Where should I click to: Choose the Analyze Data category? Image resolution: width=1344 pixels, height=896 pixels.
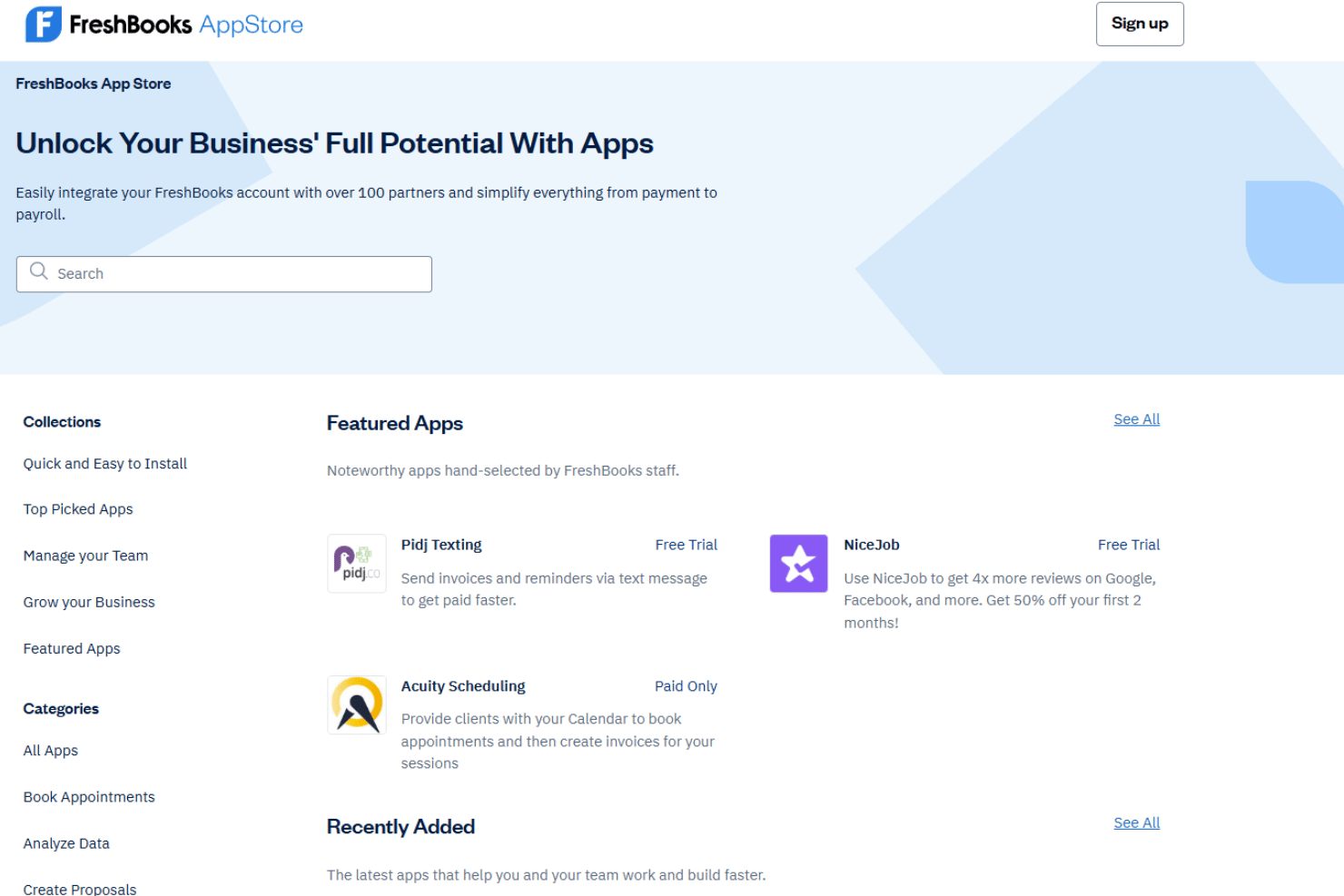click(x=66, y=843)
